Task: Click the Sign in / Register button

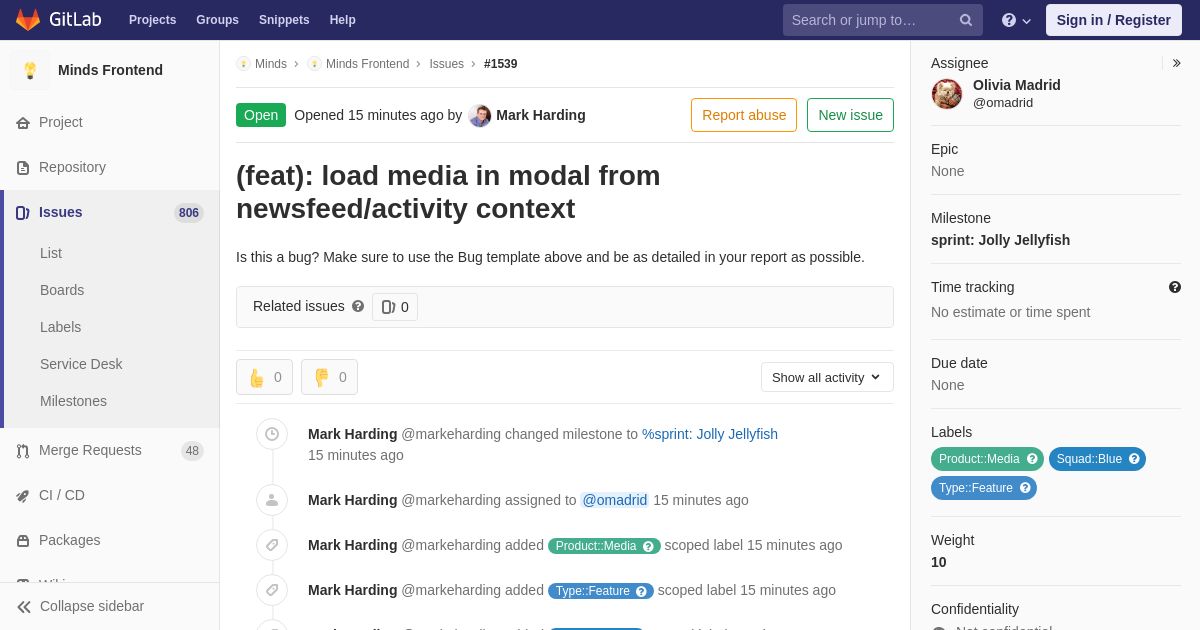Action: pos(1113,20)
